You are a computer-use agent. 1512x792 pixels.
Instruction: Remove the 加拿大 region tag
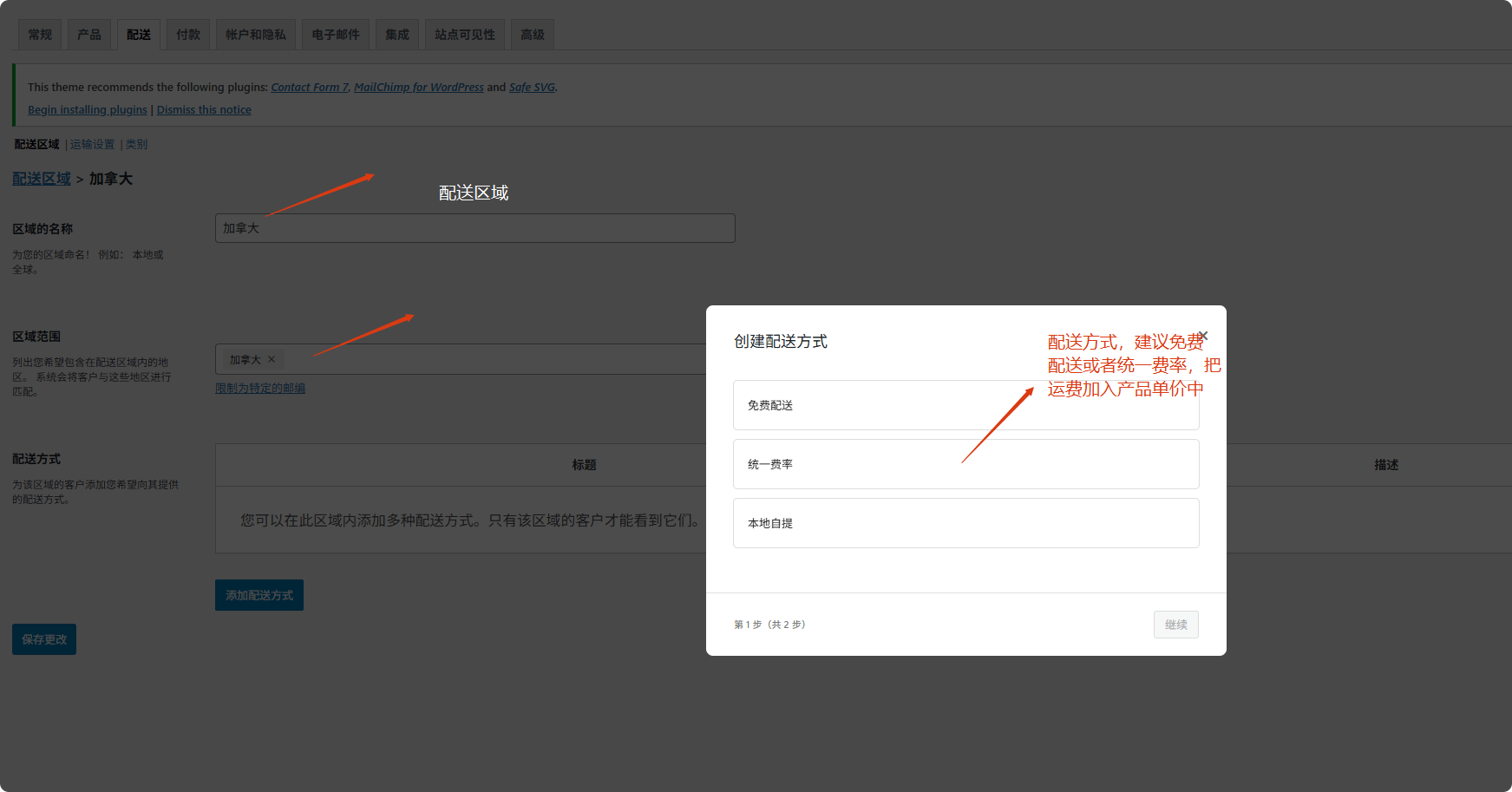272,359
